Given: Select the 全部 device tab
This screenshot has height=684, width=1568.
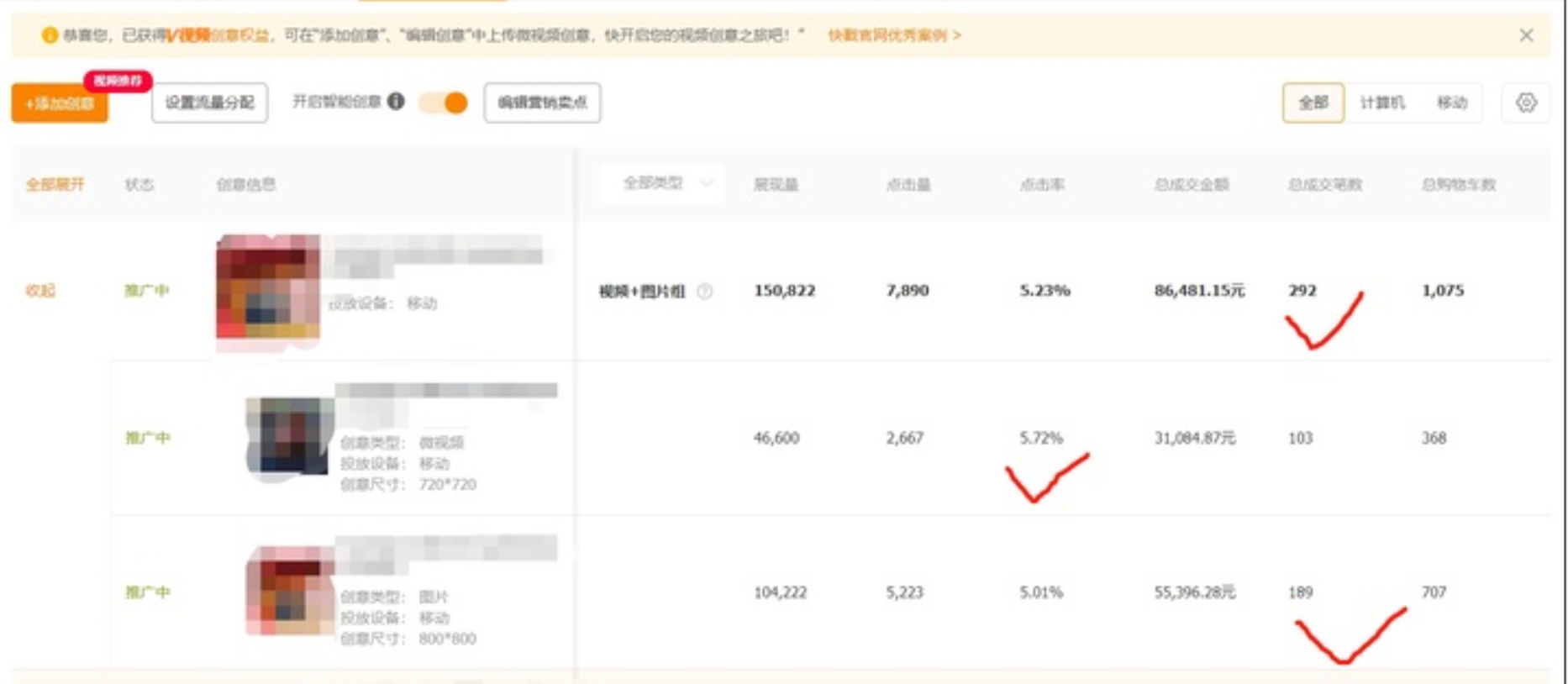Looking at the screenshot, I should pyautogui.click(x=1313, y=103).
